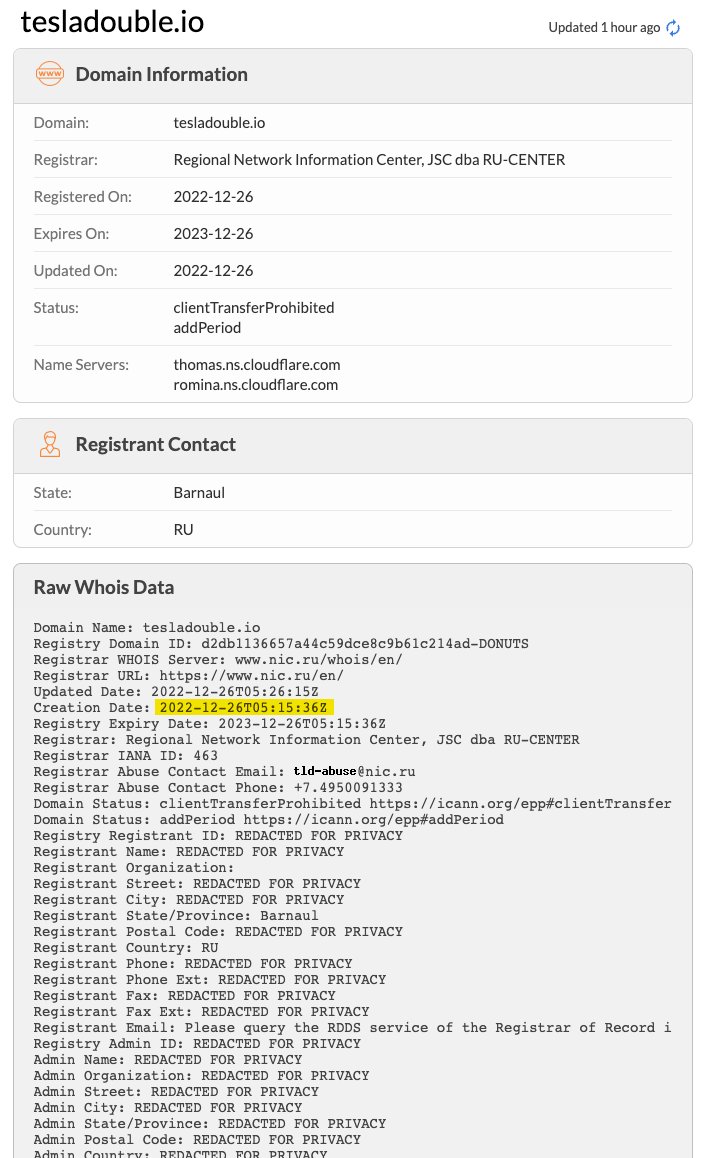Image resolution: width=703 pixels, height=1158 pixels.
Task: Click the raw Domain Name: tesladouble.io line
Action: [147, 628]
